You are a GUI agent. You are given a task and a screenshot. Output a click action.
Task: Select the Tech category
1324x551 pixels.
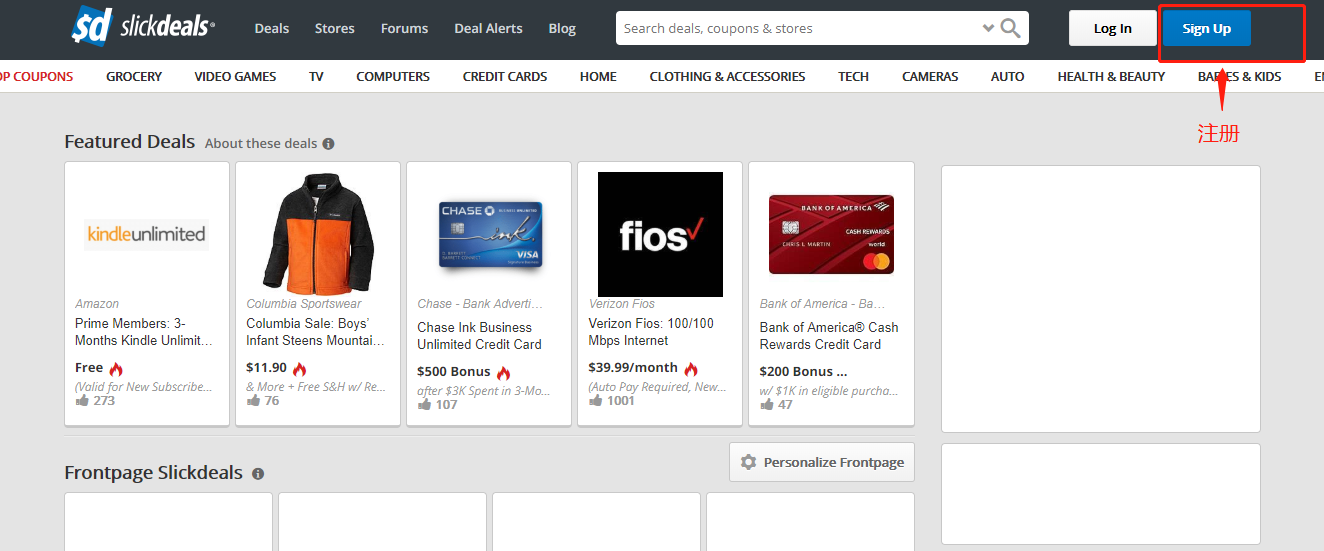(853, 76)
